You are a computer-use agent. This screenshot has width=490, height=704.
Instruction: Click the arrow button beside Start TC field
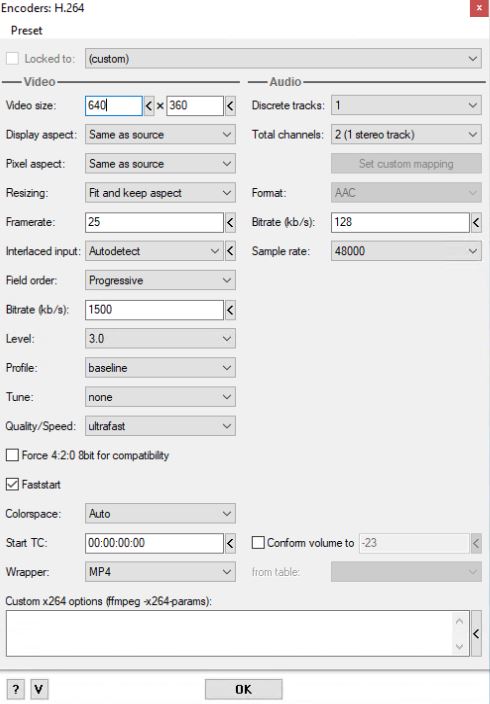[230, 543]
